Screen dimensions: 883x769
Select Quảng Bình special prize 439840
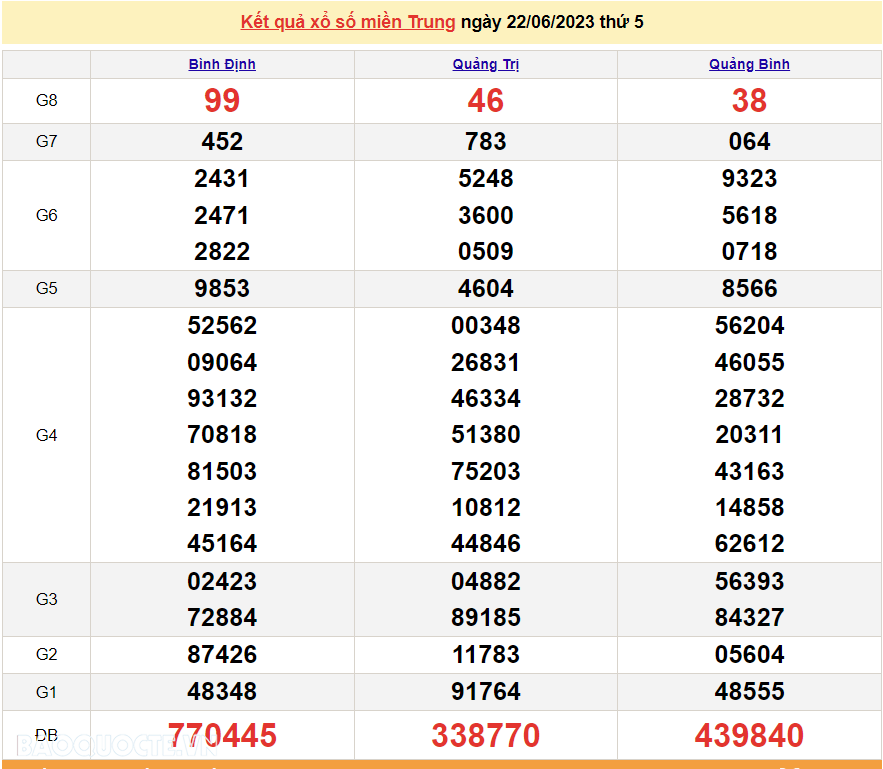749,736
